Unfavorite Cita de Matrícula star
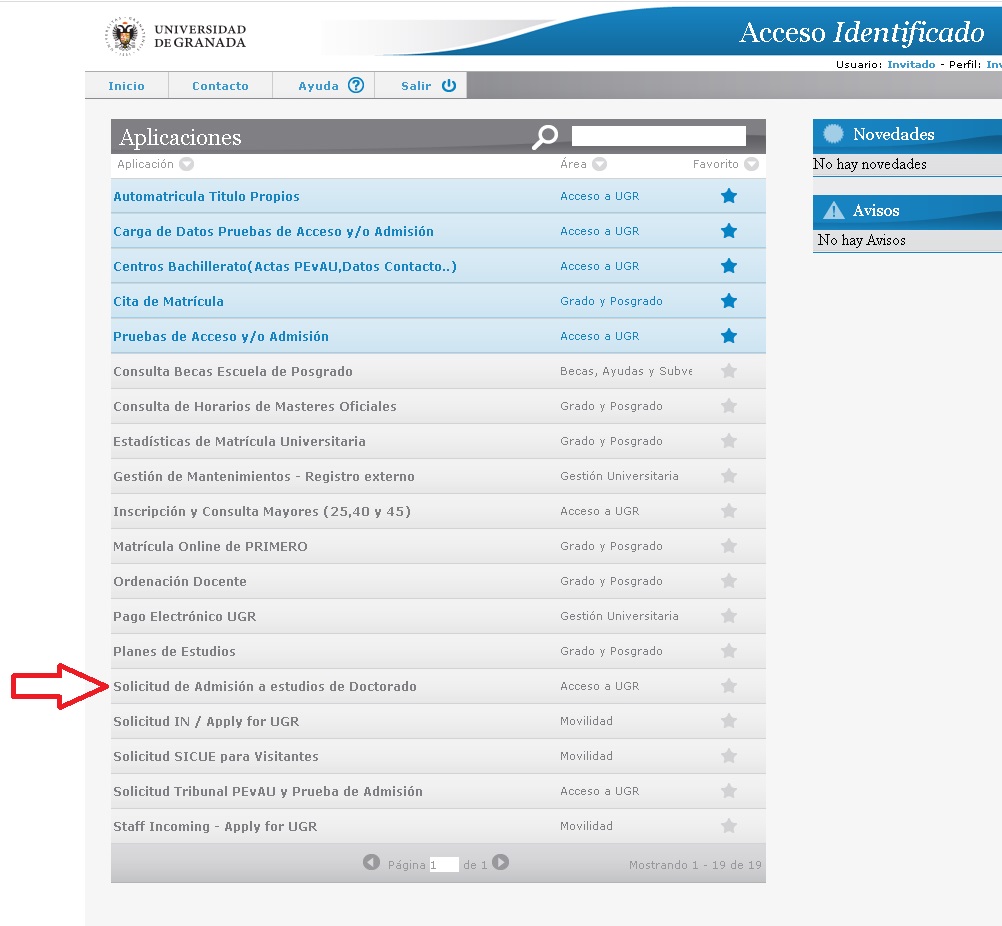Viewport: 1002px width, 926px height. [x=729, y=301]
